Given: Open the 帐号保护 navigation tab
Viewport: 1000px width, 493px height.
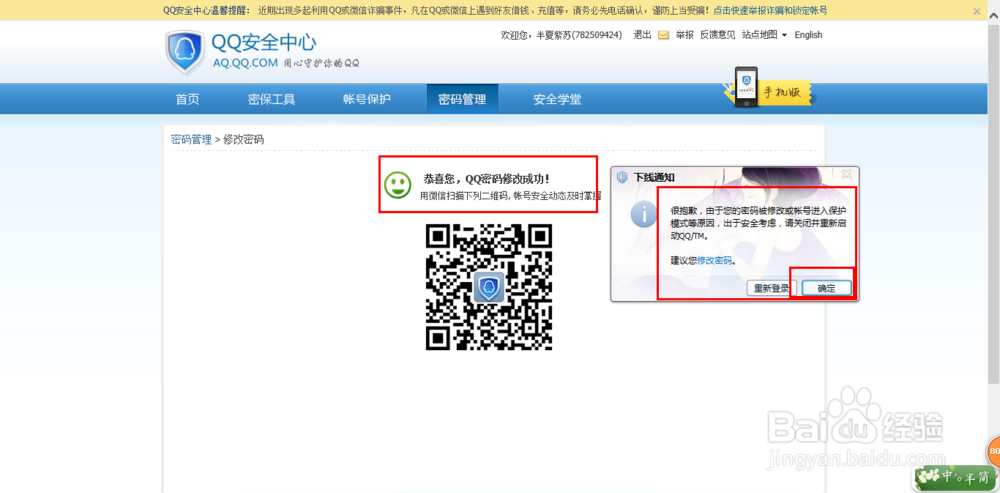Looking at the screenshot, I should pos(367,99).
